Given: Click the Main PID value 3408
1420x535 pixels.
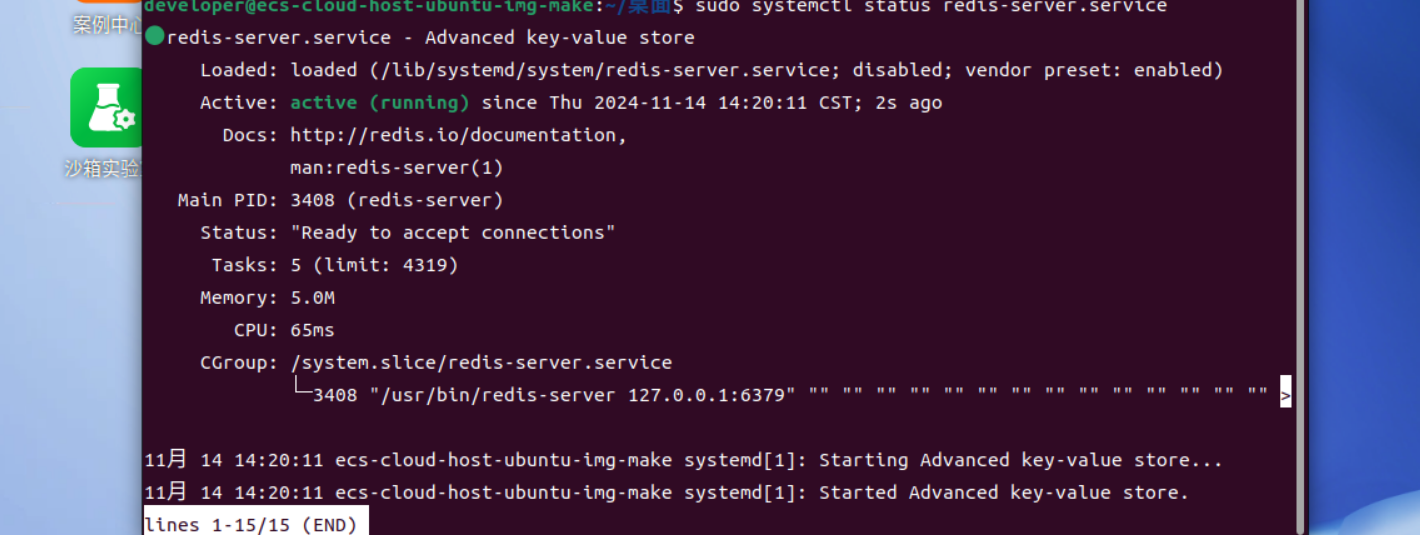Looking at the screenshot, I should pos(313,200).
